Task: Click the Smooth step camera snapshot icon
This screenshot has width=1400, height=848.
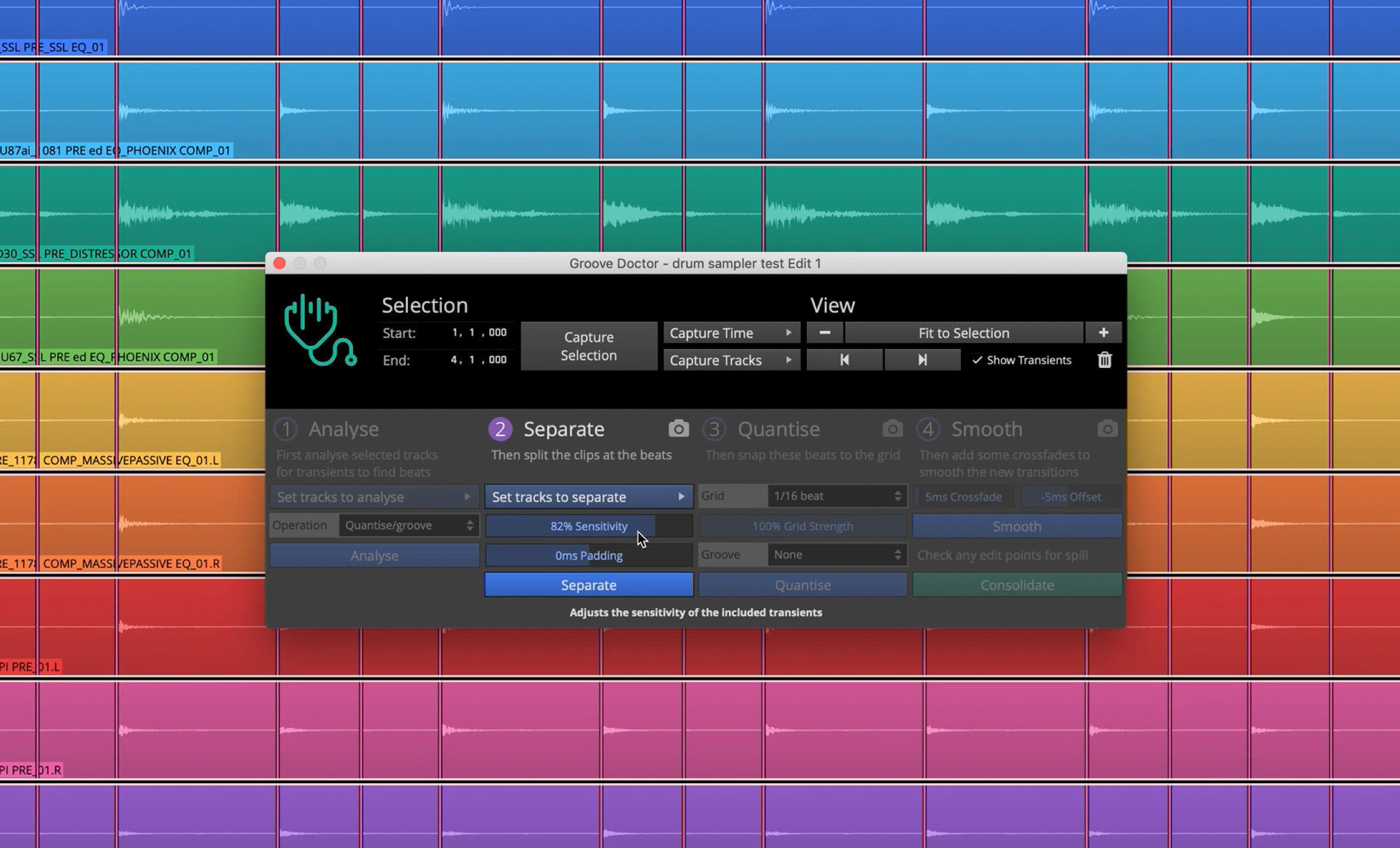Action: point(1107,428)
